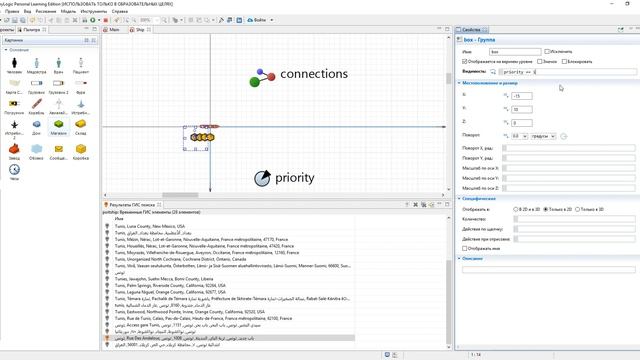
Task: Select the 'Только в 2D' radio option
Action: 546,209
